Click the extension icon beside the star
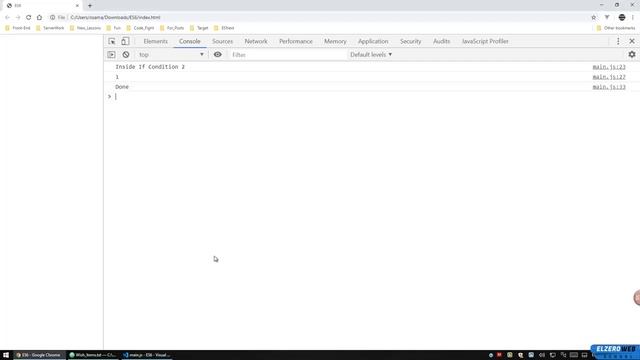Screen dimensions: 640x360 607,17
